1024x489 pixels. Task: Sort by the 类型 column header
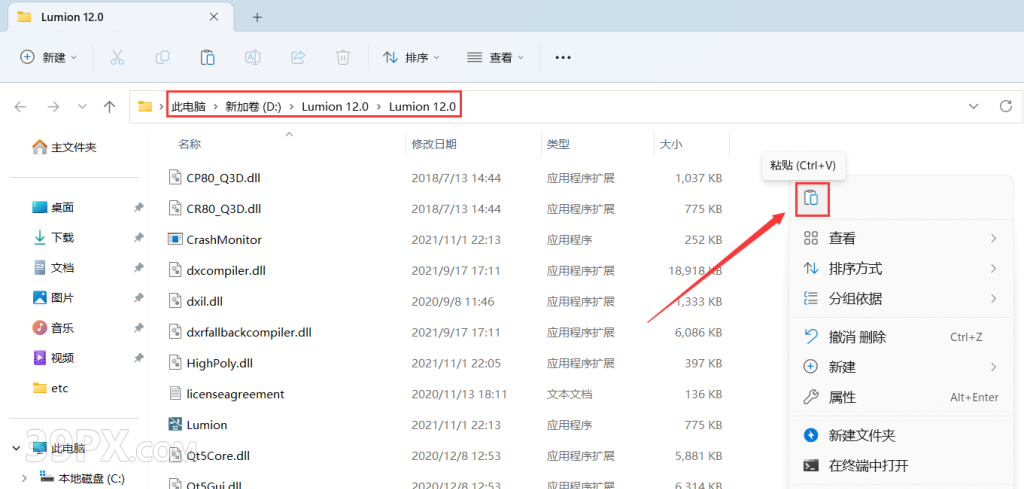tap(558, 144)
